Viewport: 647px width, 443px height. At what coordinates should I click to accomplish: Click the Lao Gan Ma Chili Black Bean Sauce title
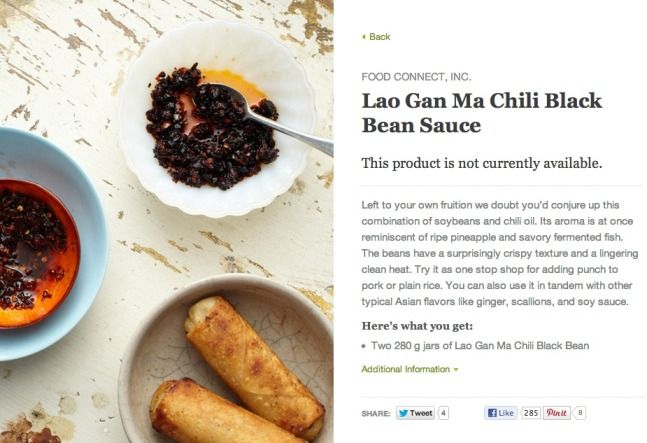click(x=482, y=113)
